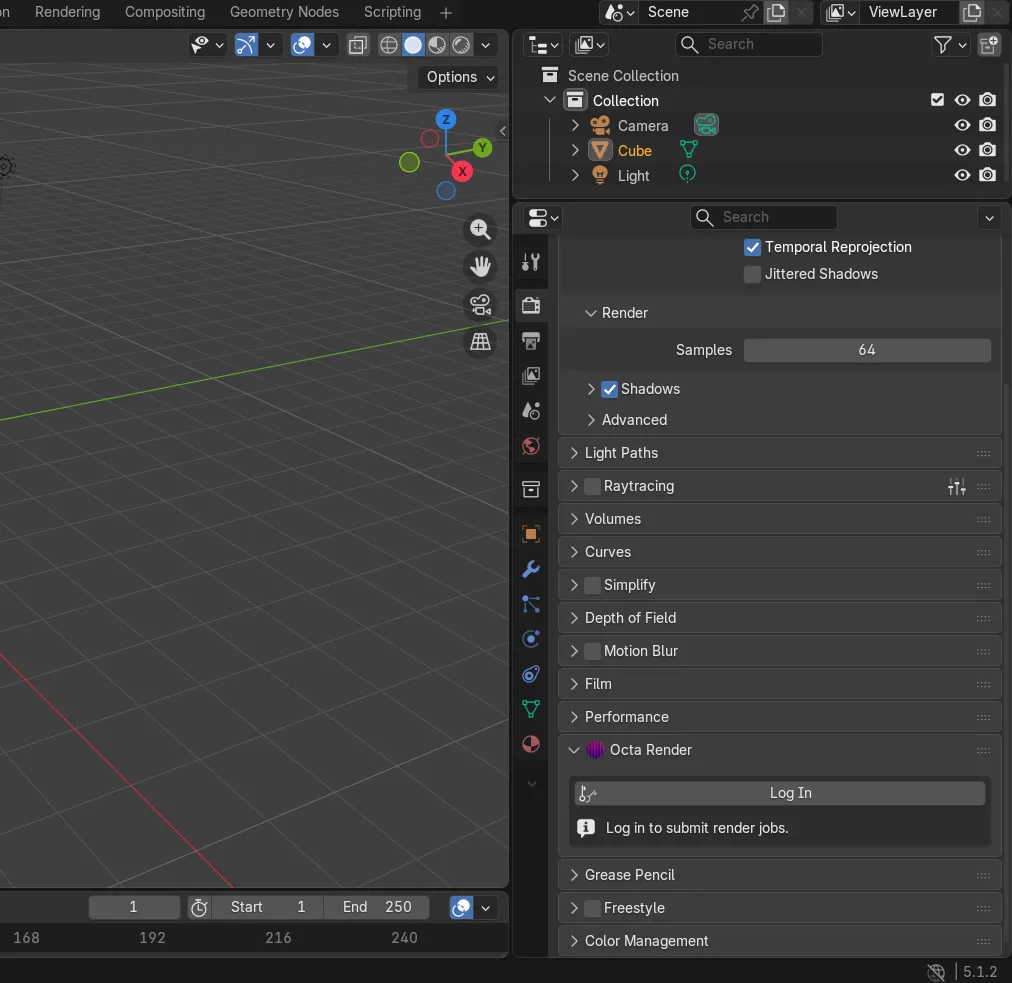Open the viewport Options dropdown
This screenshot has height=983, width=1012.
tap(460, 77)
